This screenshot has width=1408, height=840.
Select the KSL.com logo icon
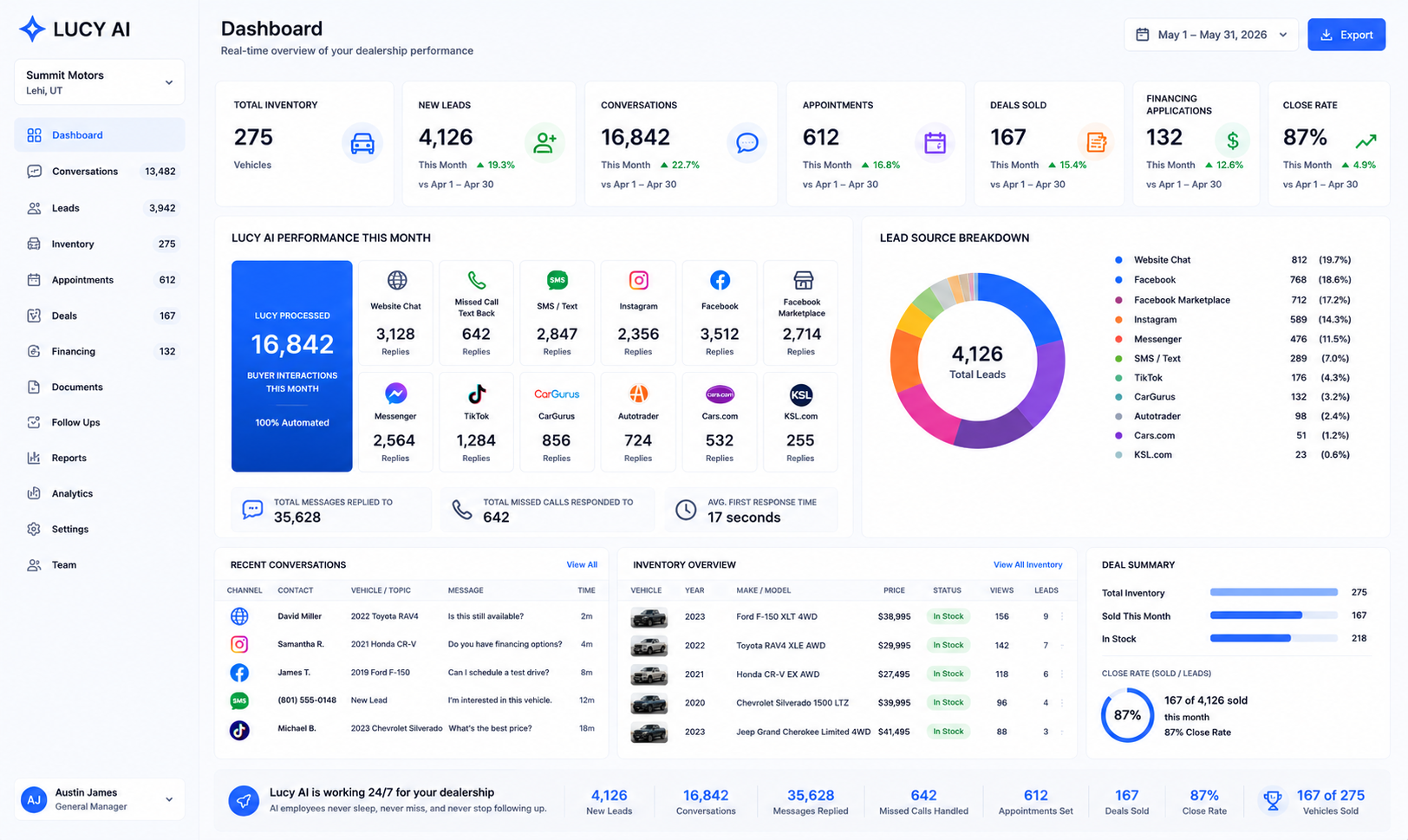[801, 394]
